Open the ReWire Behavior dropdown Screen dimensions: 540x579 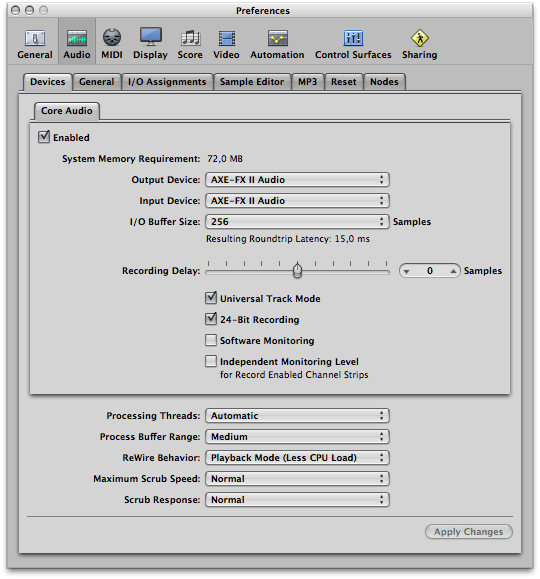pos(297,458)
